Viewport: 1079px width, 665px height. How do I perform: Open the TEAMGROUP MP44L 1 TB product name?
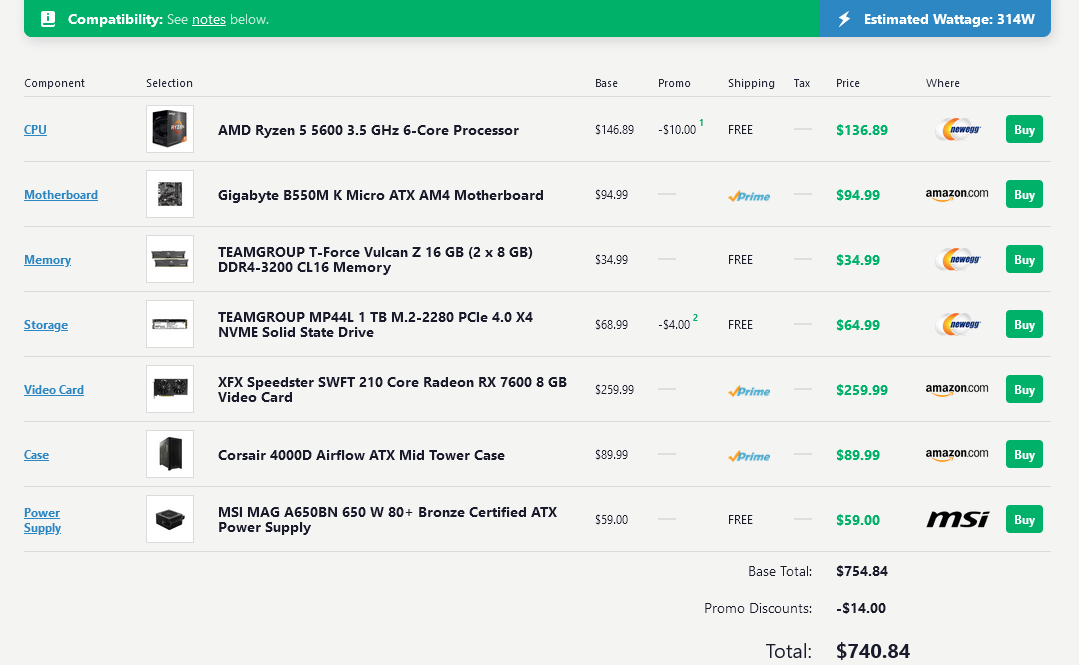pos(375,324)
